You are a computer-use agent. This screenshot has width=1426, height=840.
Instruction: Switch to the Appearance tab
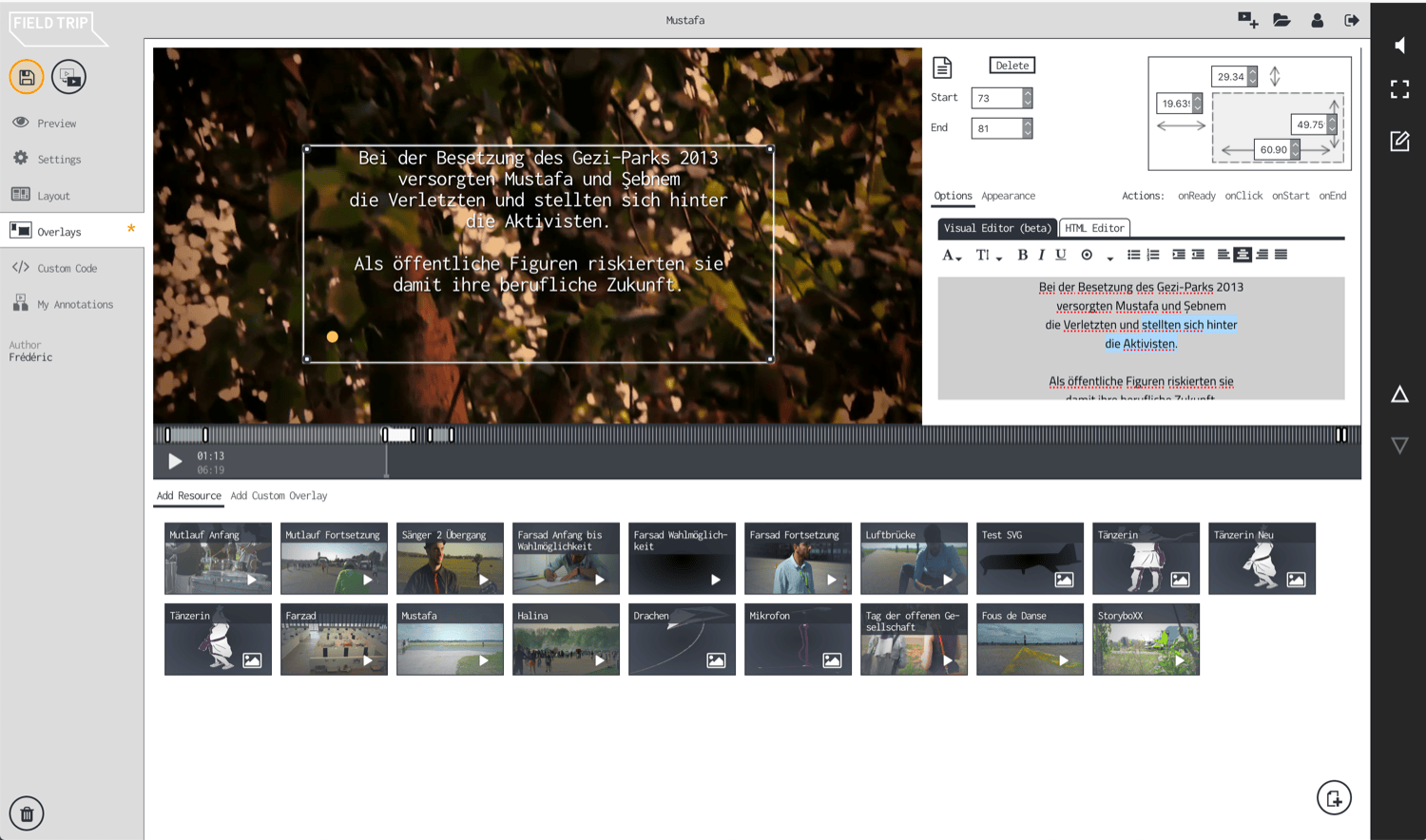point(1008,196)
